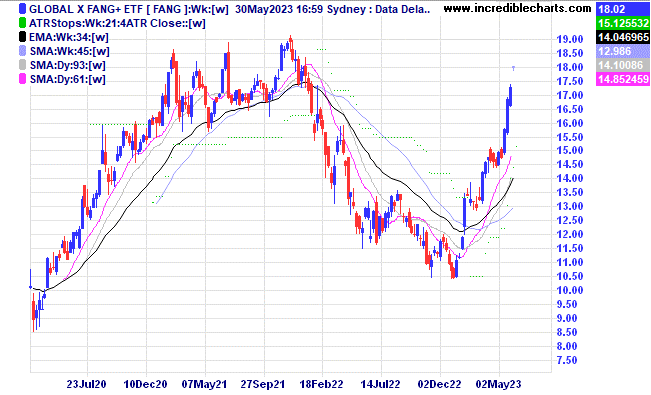Click the 15.00 price axis label
Image resolution: width=651 pixels, height=395 pixels.
570,150
